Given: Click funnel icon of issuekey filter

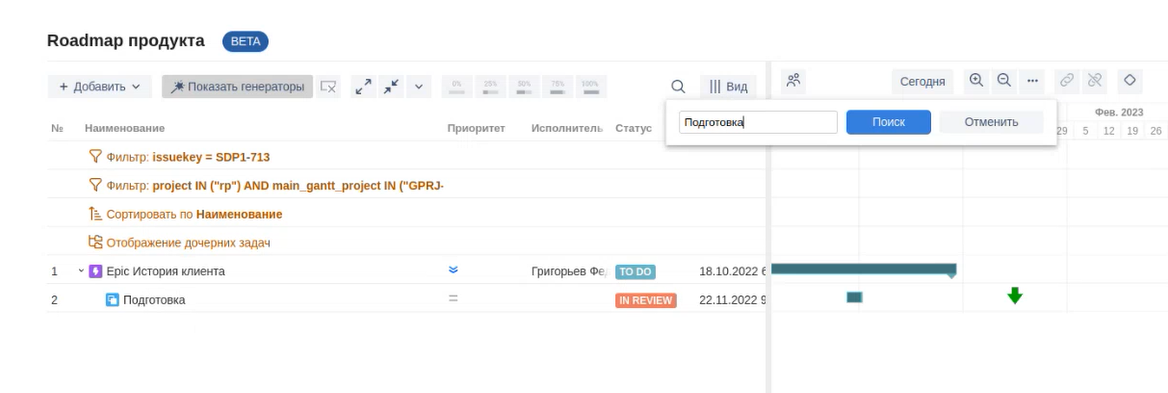Looking at the screenshot, I should pyautogui.click(x=95, y=156).
